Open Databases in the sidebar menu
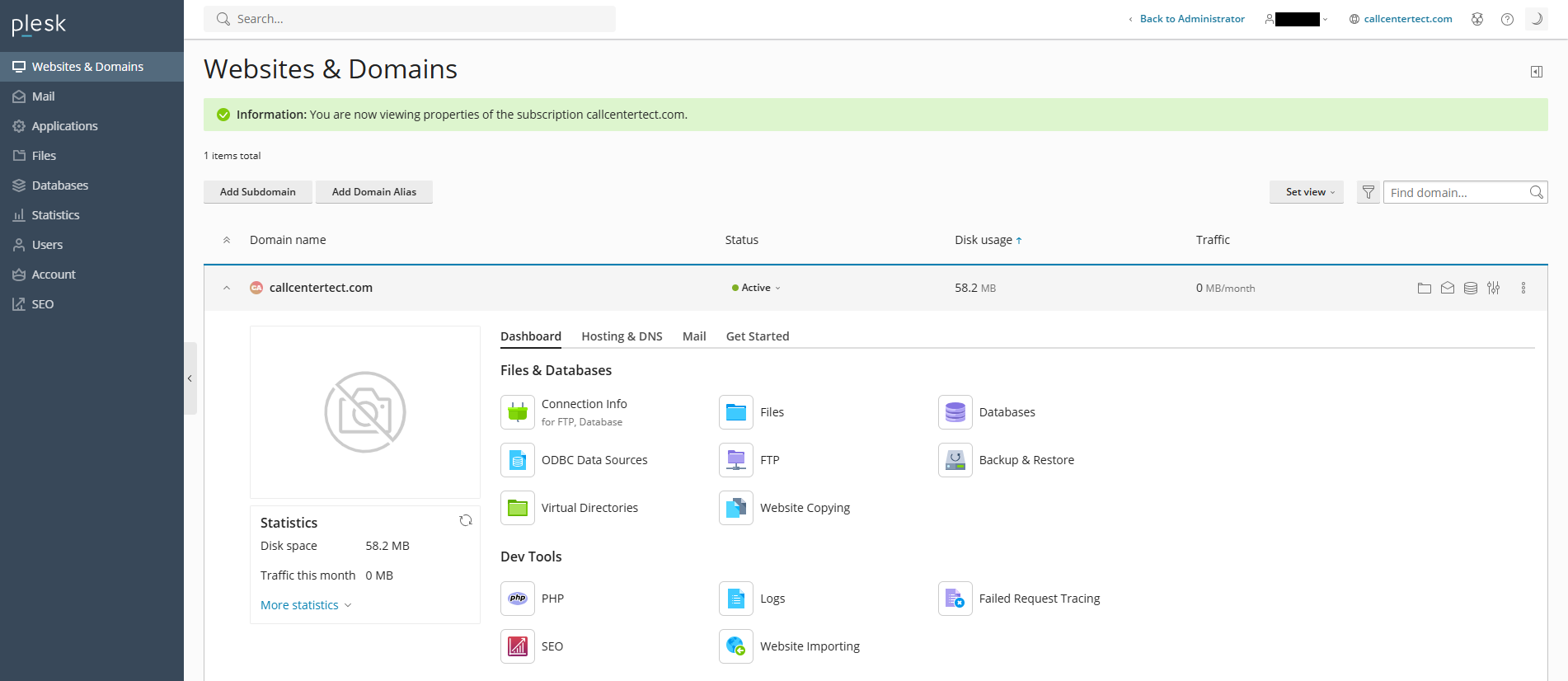The height and width of the screenshot is (681, 1568). [59, 186]
